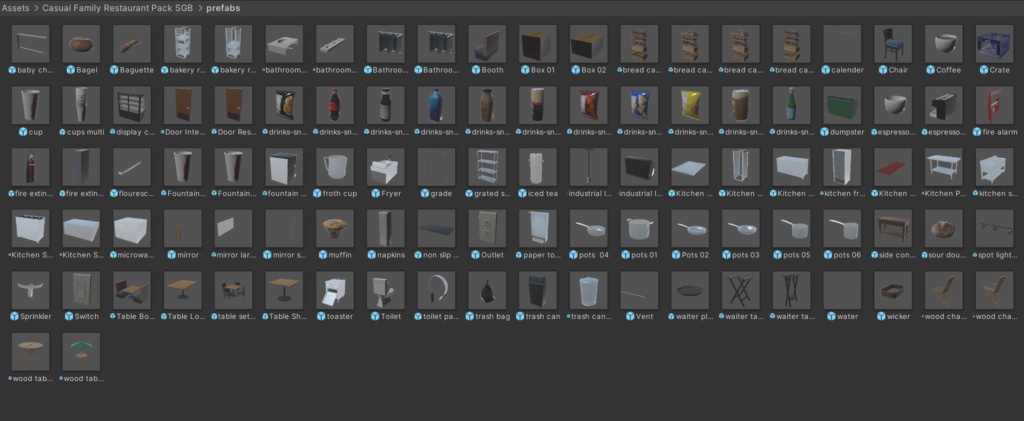
Task: Click the 'grated s...' prefab label
Action: click(x=492, y=193)
